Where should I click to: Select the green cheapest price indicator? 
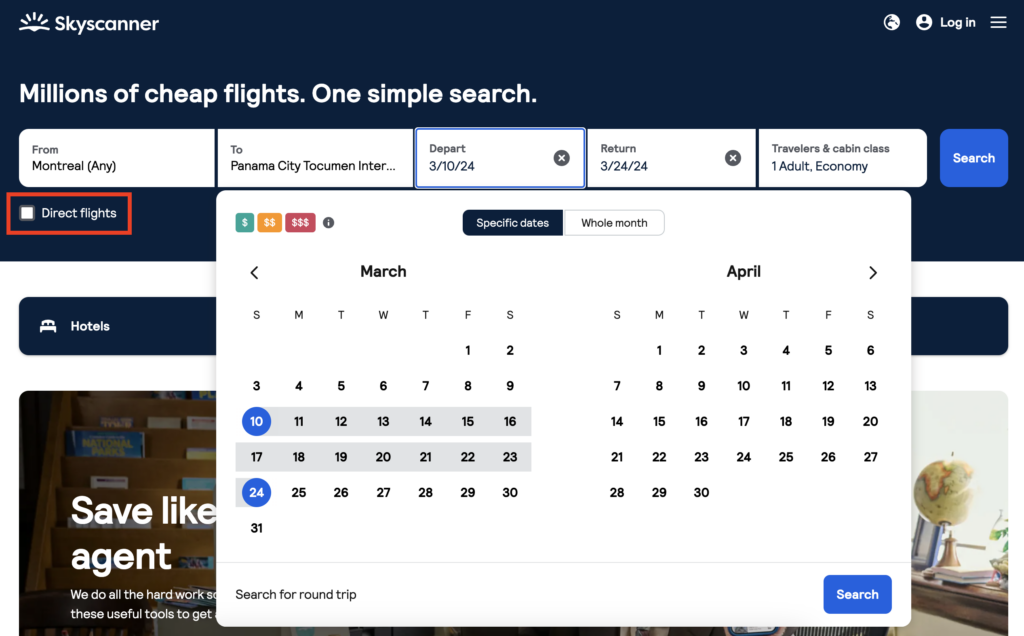(244, 223)
